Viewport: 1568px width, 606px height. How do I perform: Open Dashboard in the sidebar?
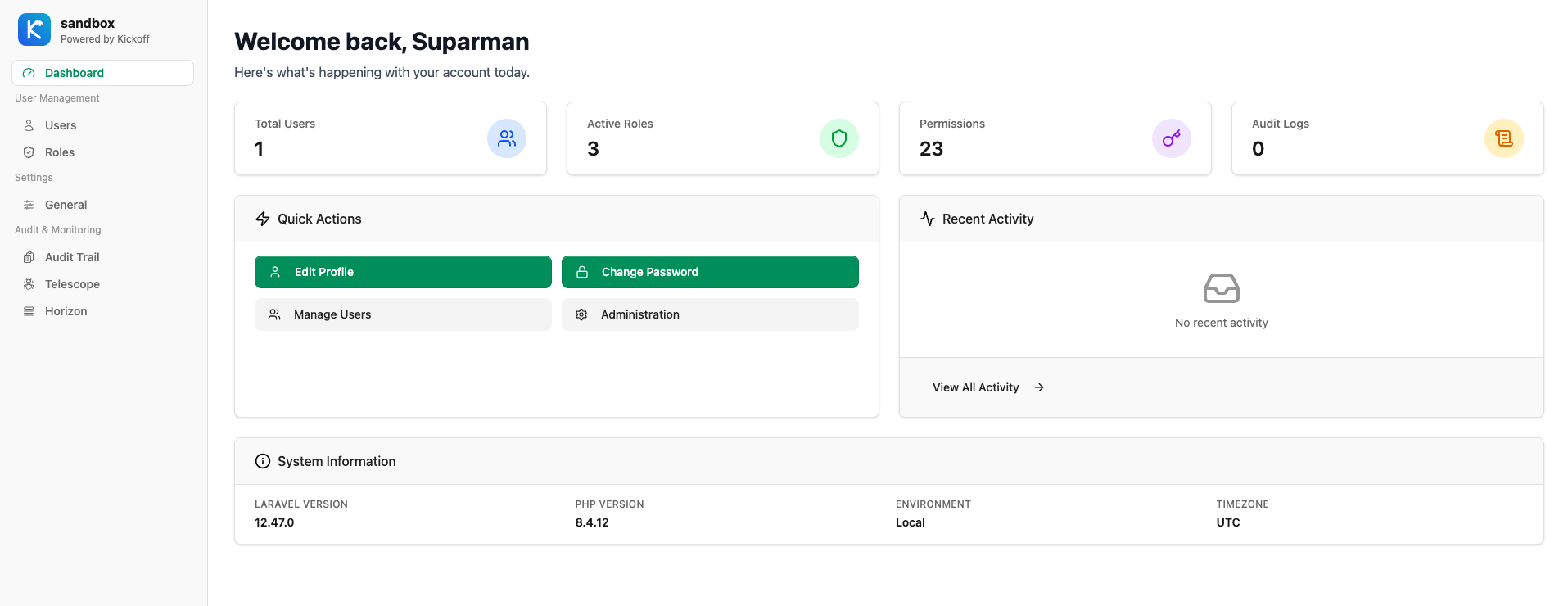pos(74,73)
